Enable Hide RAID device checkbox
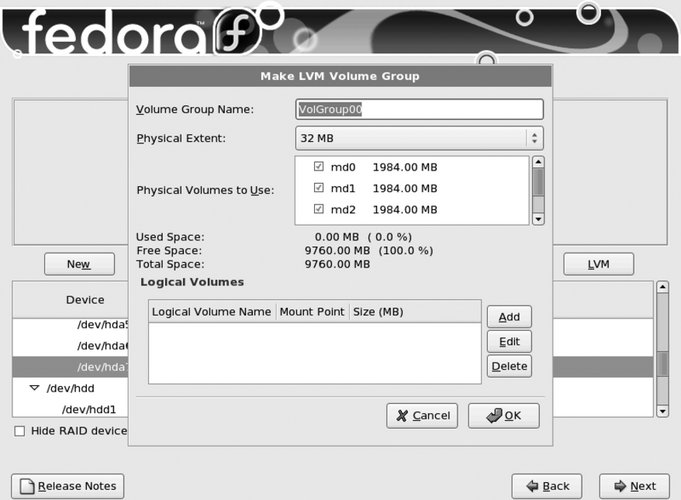Screen dimensions: 681x500 click(20, 430)
